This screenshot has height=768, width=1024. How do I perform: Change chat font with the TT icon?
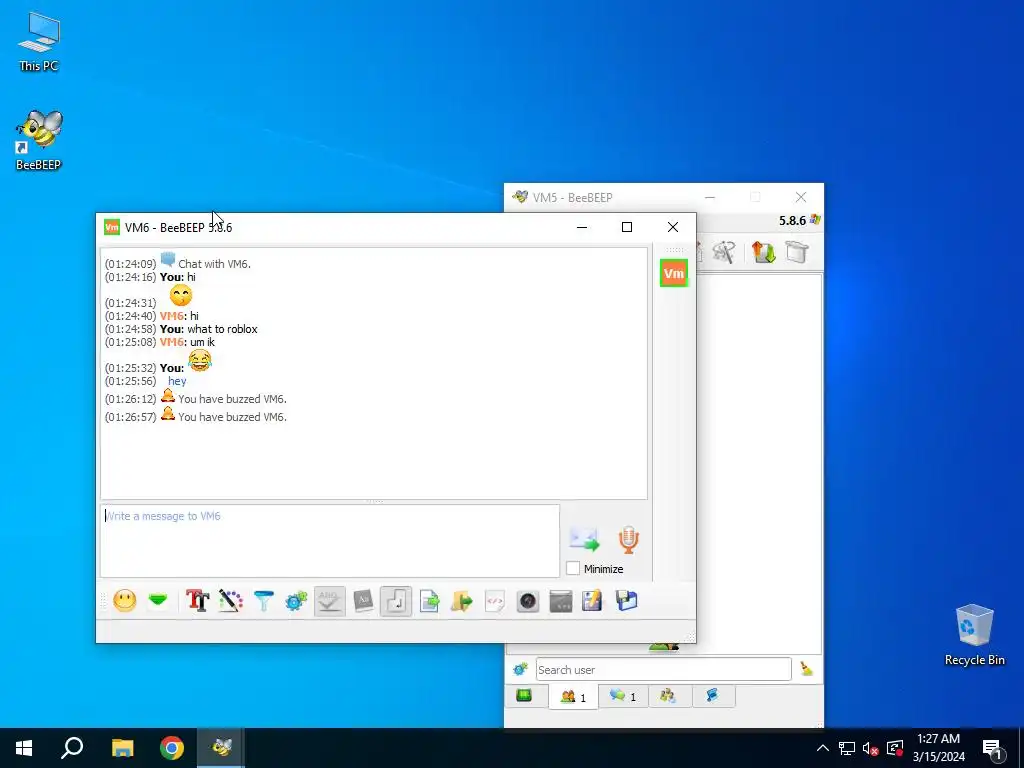coord(197,600)
